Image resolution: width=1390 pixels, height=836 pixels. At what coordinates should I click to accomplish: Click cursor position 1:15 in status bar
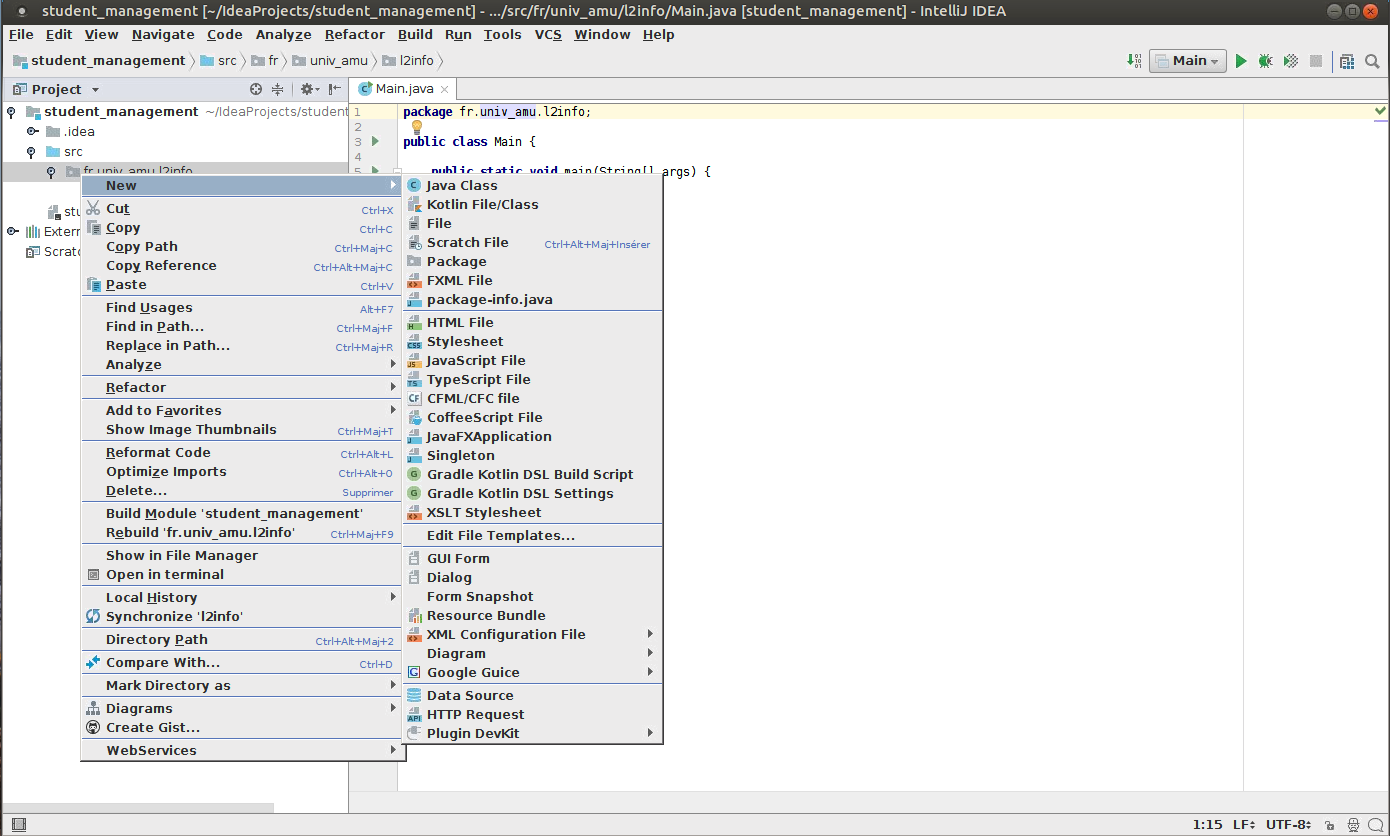[x=1208, y=825]
